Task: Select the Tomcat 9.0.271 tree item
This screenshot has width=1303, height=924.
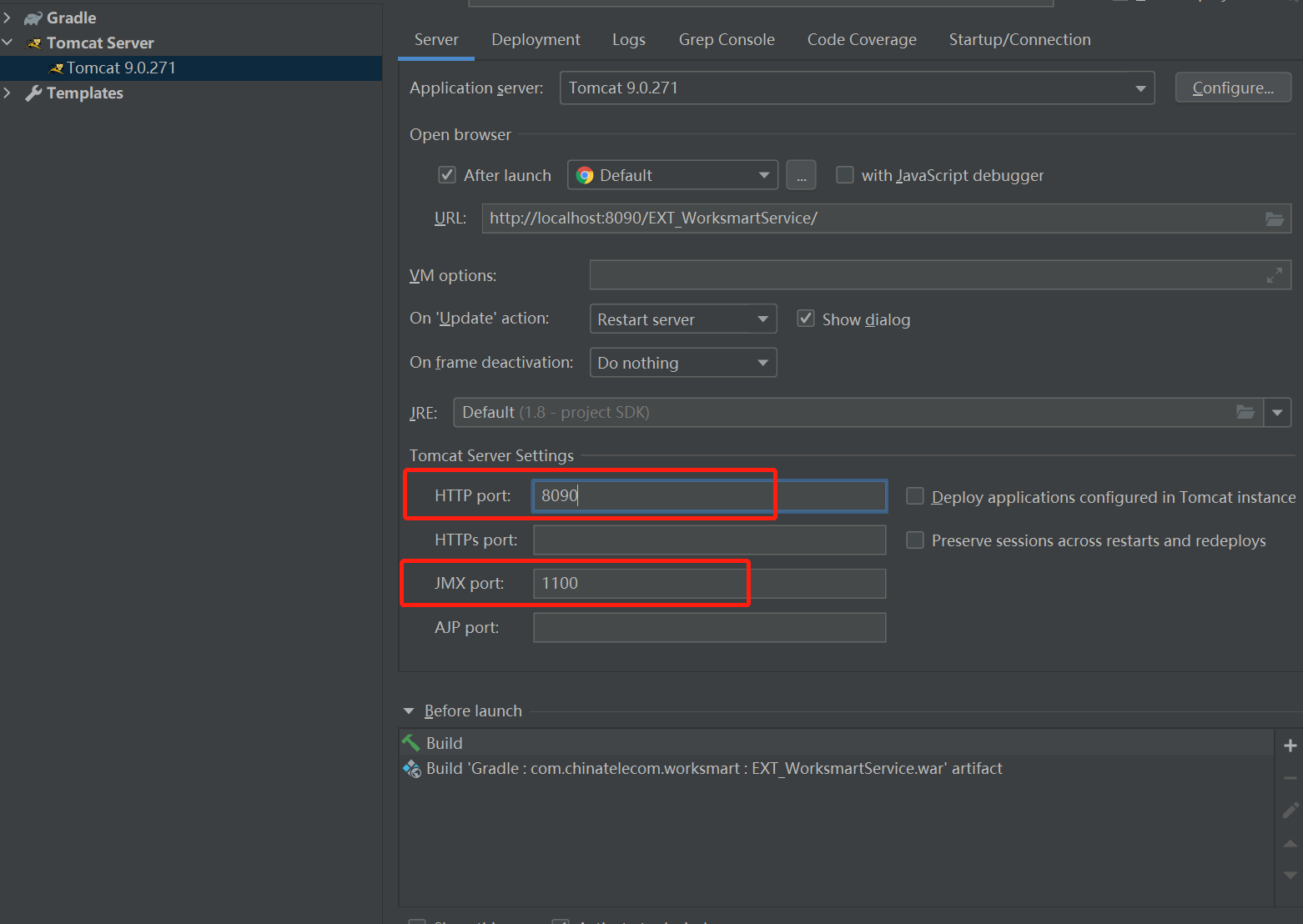Action: point(191,68)
